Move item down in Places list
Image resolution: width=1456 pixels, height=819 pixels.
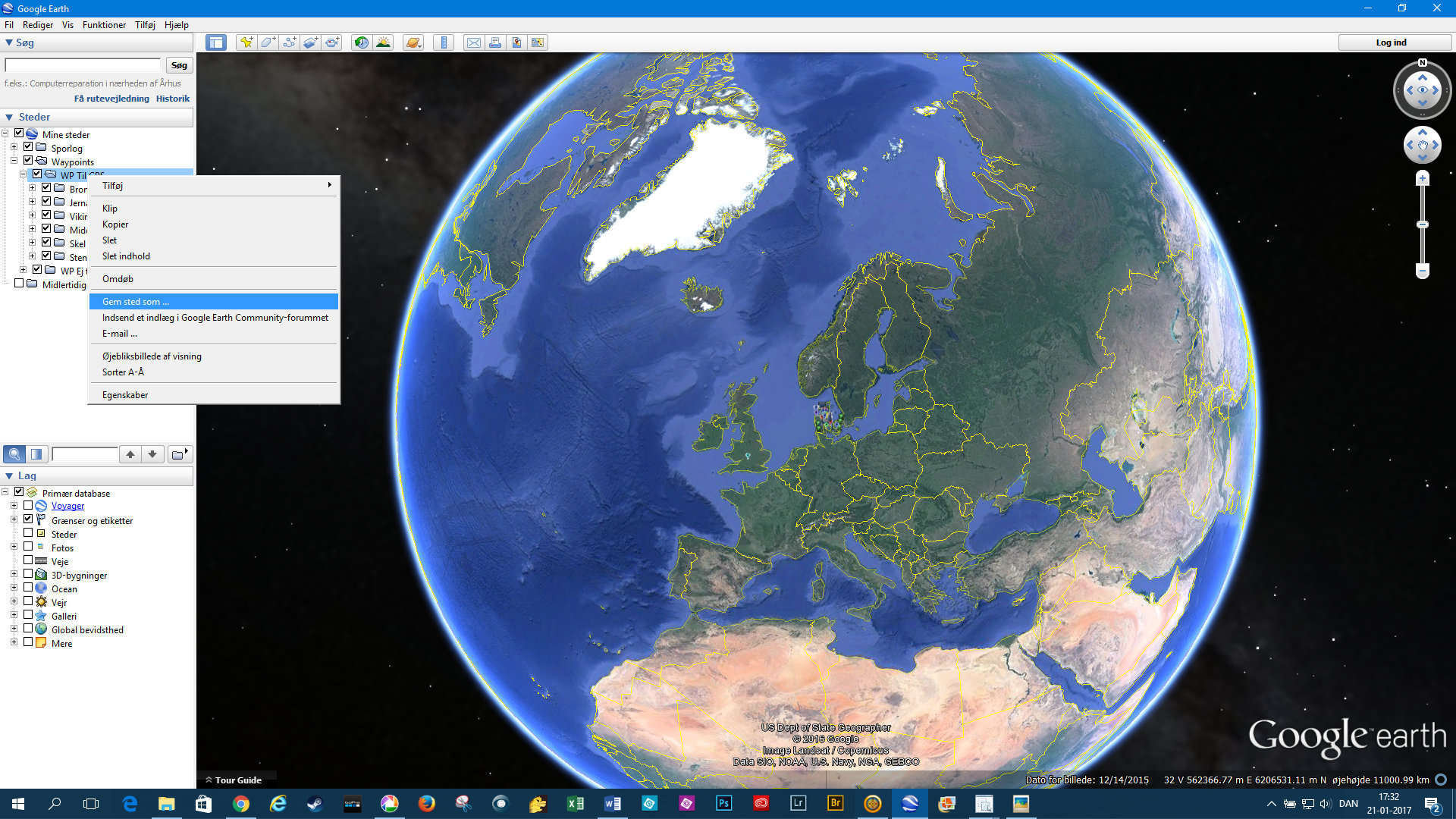[152, 454]
